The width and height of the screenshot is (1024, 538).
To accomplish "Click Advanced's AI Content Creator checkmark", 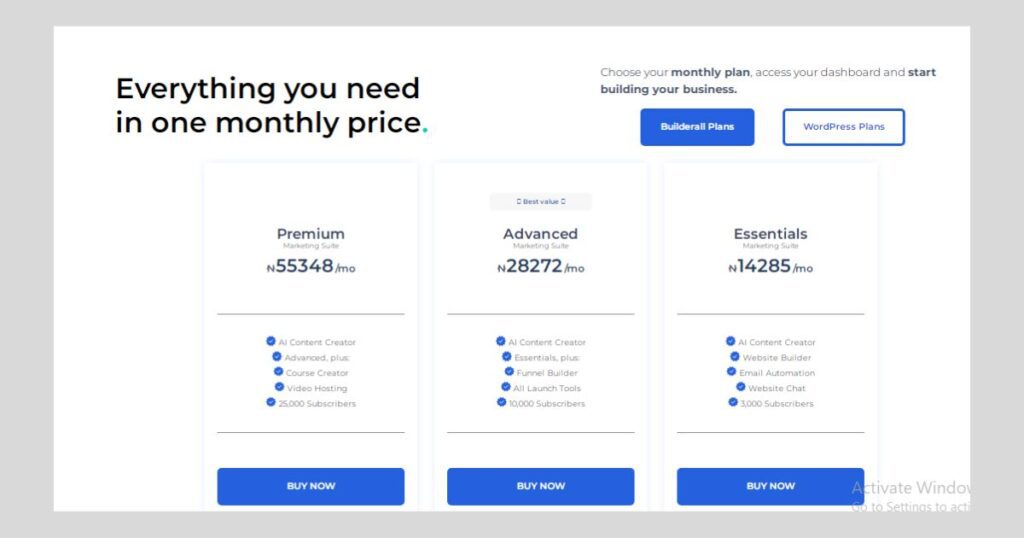I will (x=501, y=341).
